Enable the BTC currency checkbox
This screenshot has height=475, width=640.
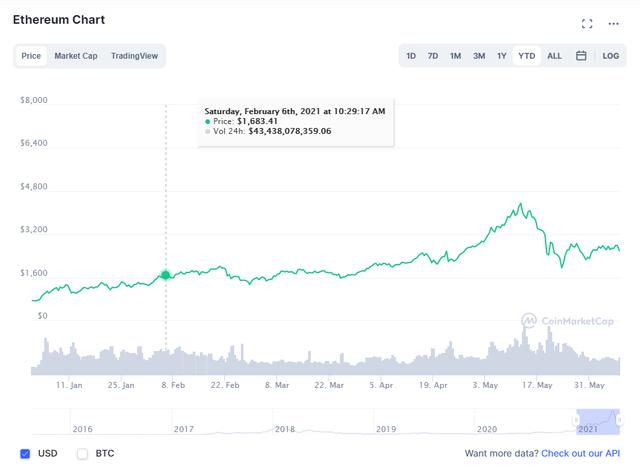tap(82, 453)
